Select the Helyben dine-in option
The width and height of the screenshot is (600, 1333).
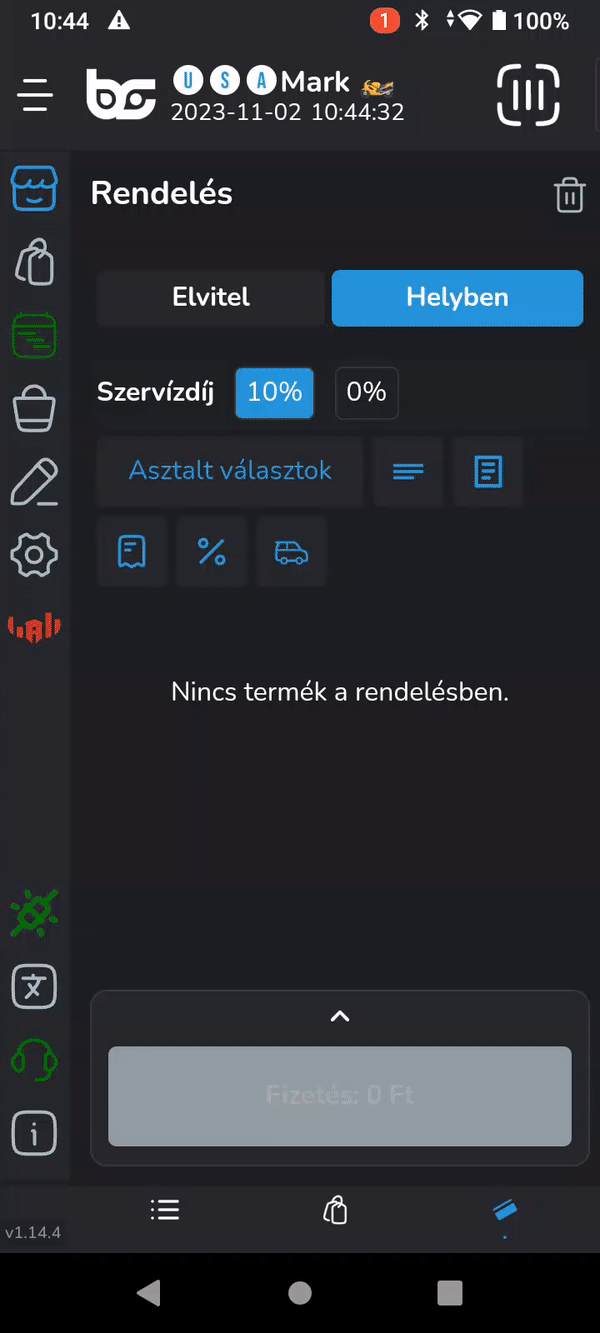(x=457, y=297)
